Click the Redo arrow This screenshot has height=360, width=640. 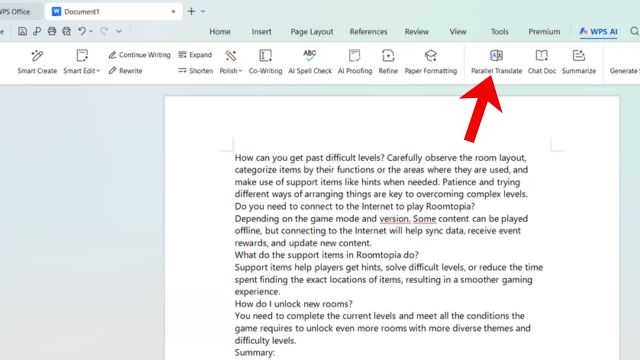[104, 31]
